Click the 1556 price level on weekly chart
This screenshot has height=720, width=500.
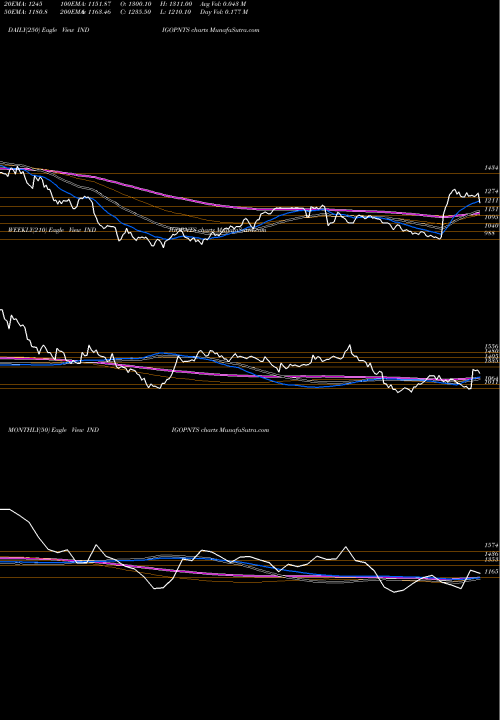click(x=491, y=346)
